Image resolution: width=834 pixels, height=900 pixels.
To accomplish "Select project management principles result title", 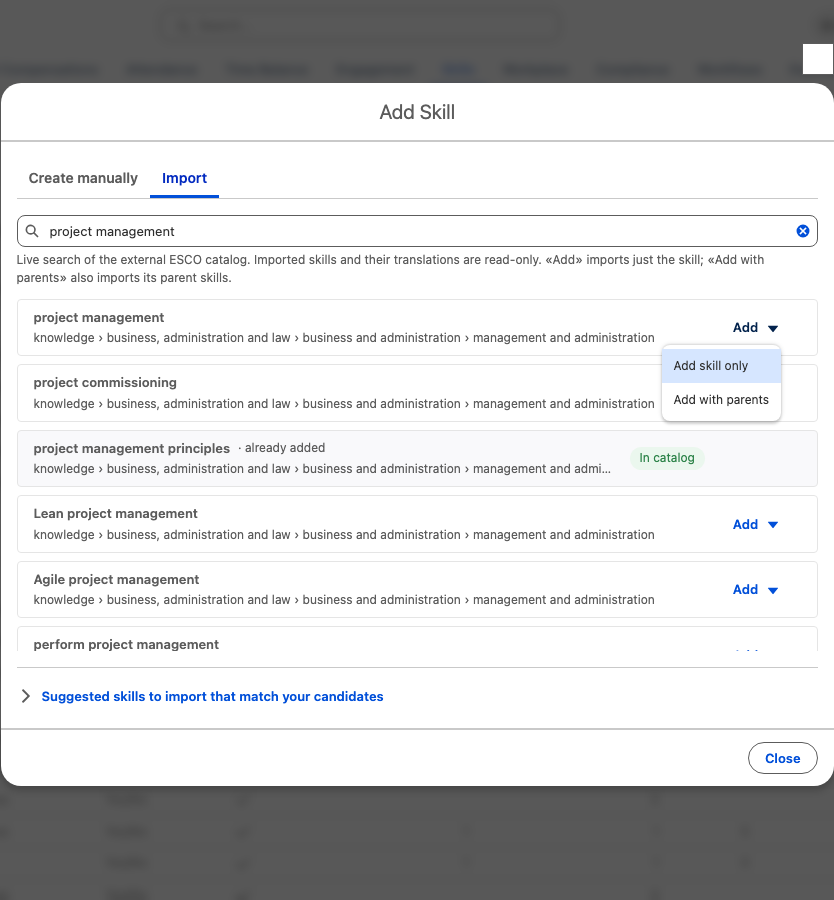I will click(x=131, y=448).
